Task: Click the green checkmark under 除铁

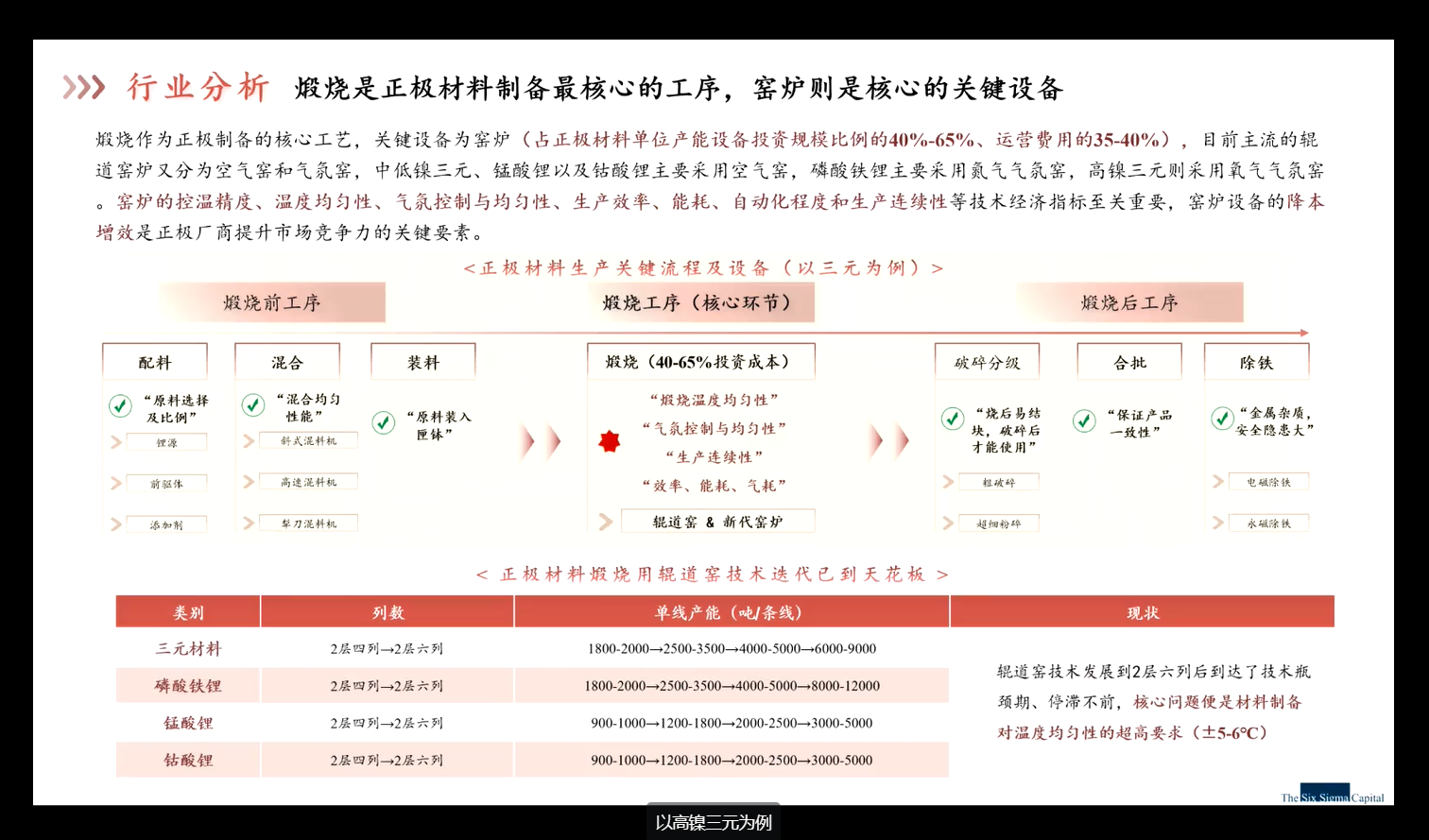Action: (x=1222, y=418)
